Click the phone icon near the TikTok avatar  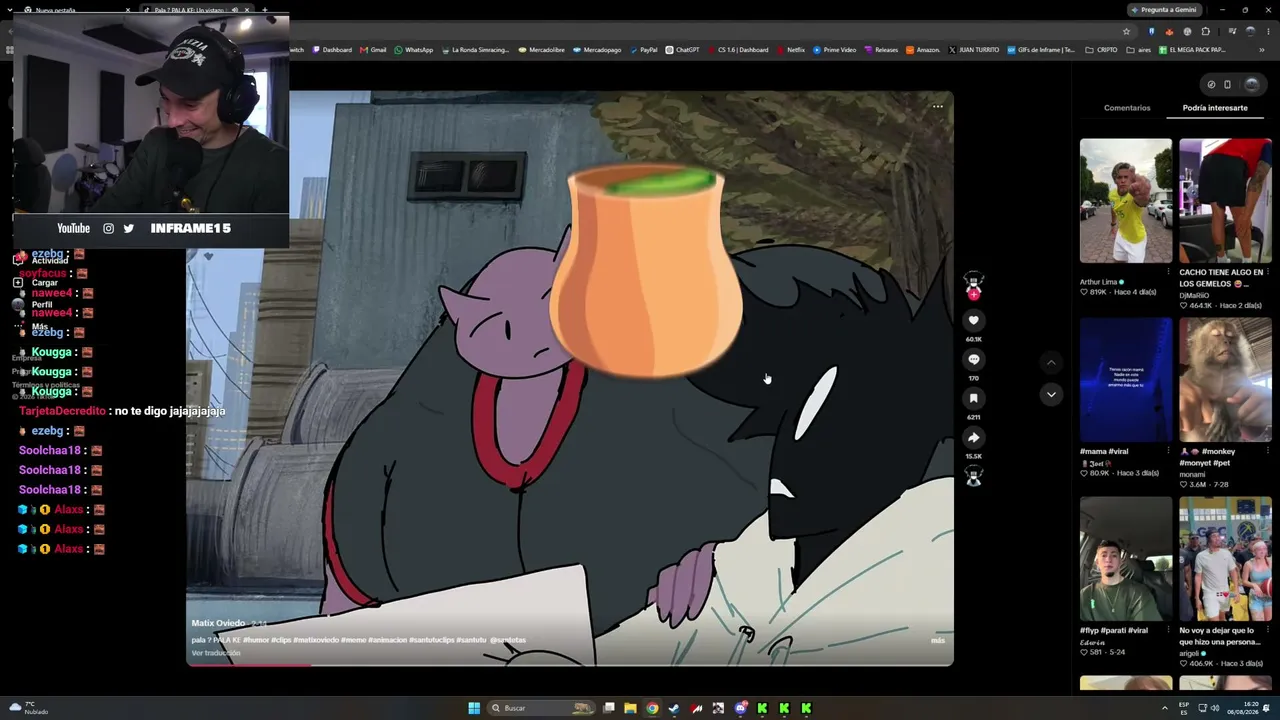[1228, 84]
